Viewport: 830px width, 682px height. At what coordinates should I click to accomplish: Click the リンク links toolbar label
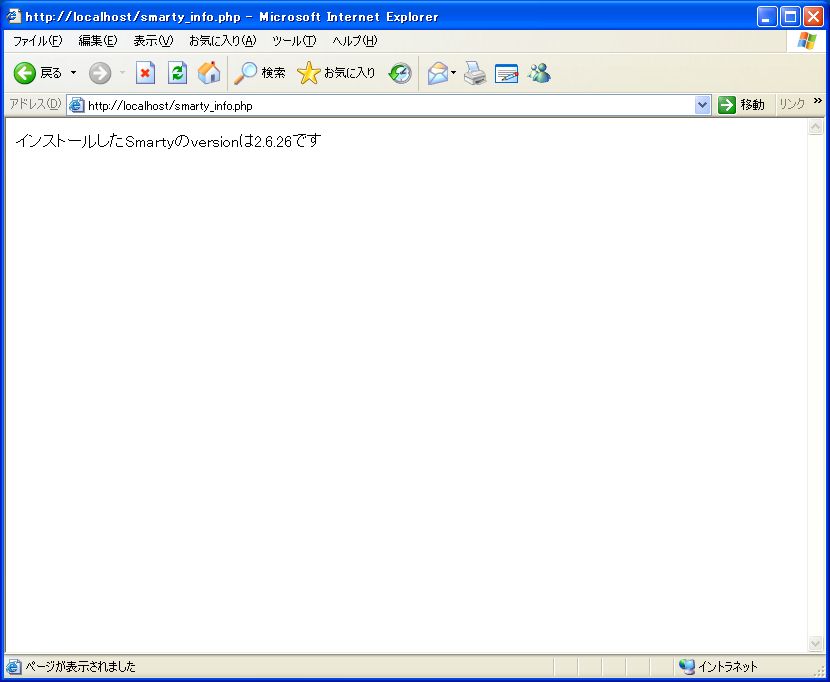[x=792, y=104]
